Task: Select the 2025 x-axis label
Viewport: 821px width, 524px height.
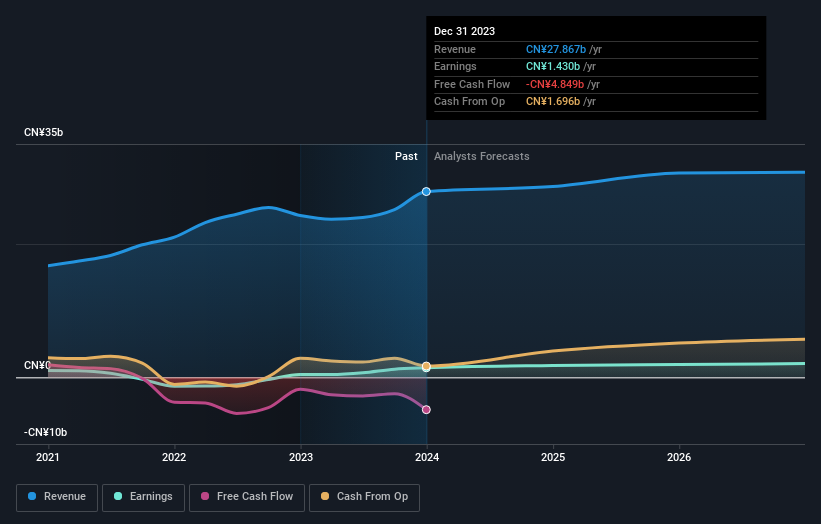Action: point(553,457)
